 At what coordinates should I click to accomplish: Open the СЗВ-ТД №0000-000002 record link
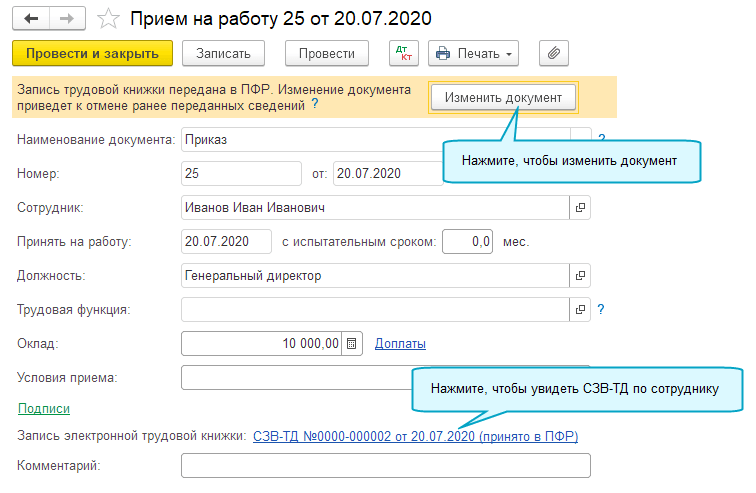(x=415, y=436)
